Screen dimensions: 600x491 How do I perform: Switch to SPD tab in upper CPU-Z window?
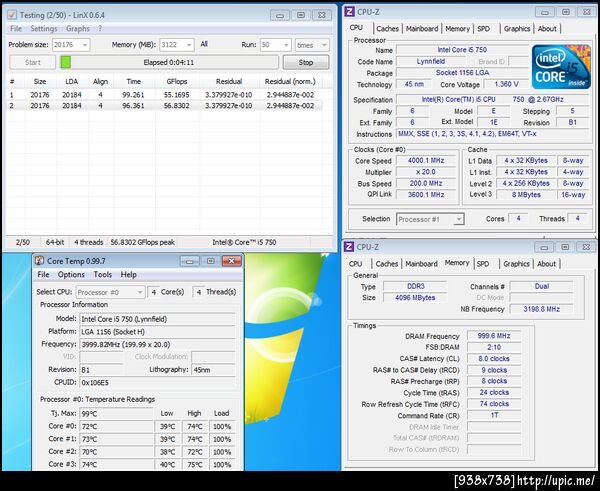pyautogui.click(x=483, y=29)
